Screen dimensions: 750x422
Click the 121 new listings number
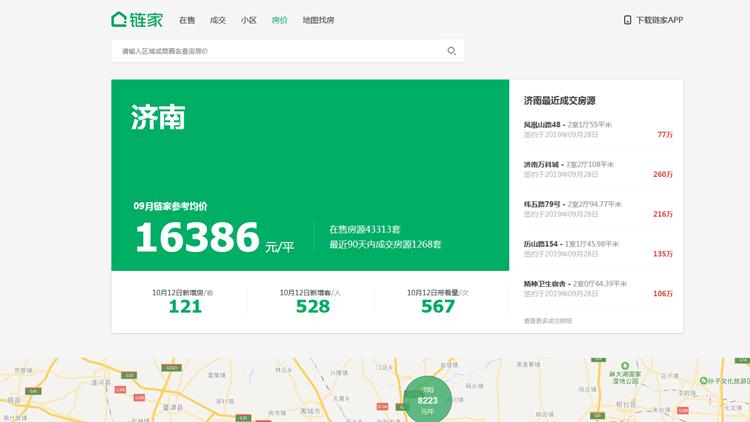click(185, 306)
